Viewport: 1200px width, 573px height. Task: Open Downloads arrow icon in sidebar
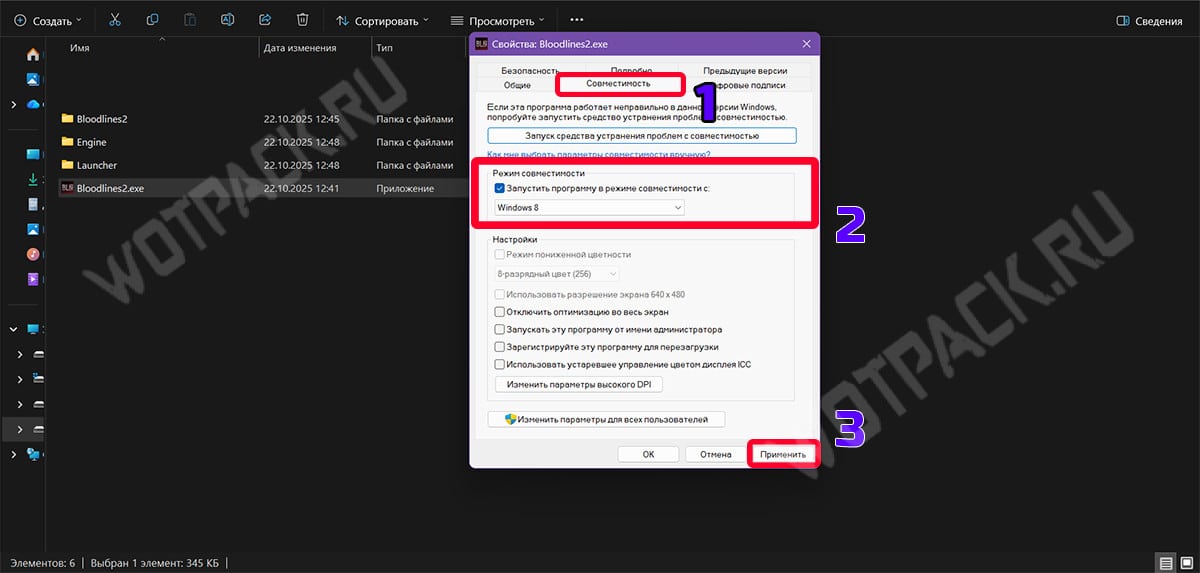[33, 179]
